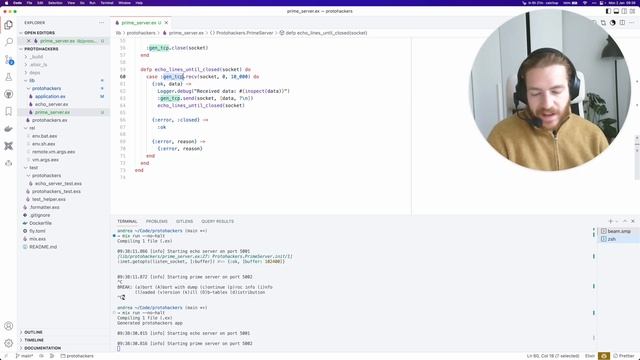The image size is (640, 360).
Task: Open the crossed-tools icon in activity bar
Action: pos(9,146)
